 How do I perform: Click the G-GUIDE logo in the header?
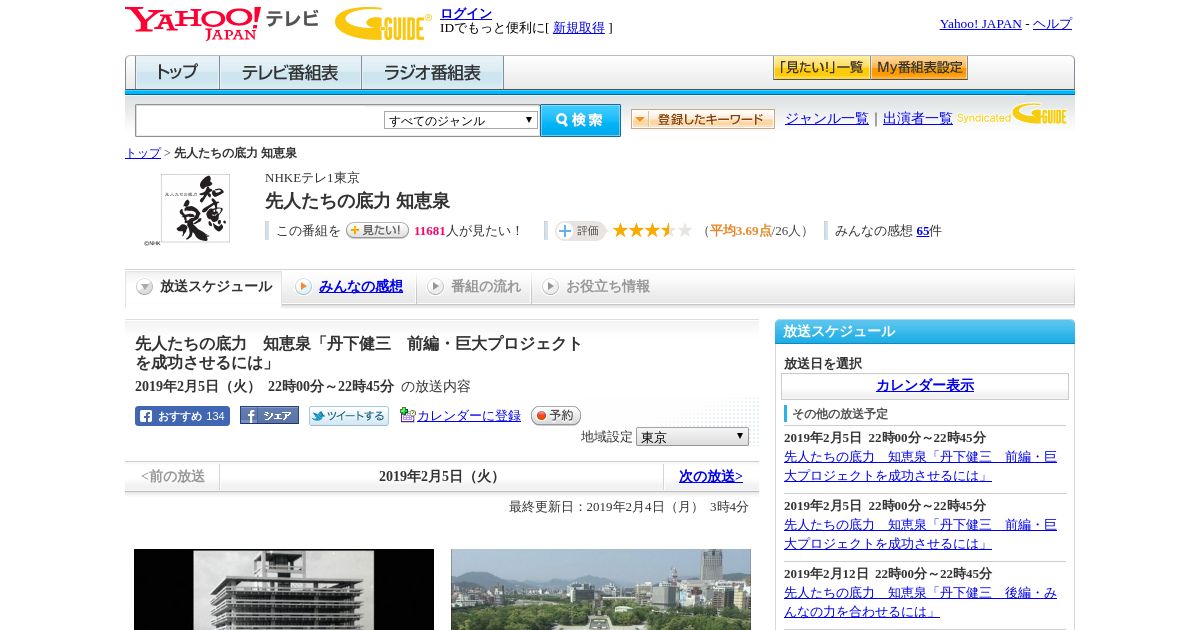pos(383,23)
